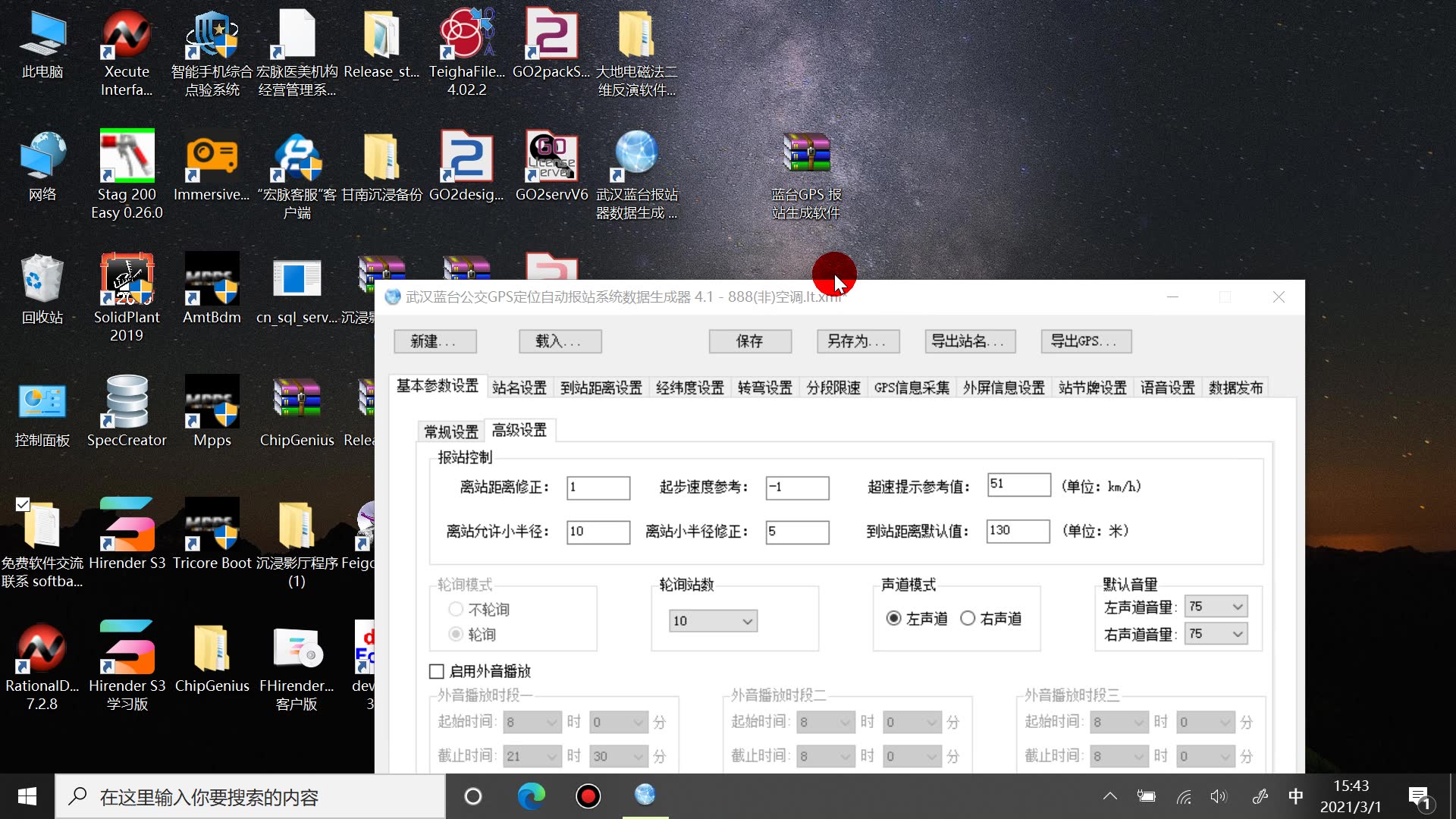Open the 大地电磁法二维反演软件 folder
The image size is (1456, 819).
click(x=636, y=53)
